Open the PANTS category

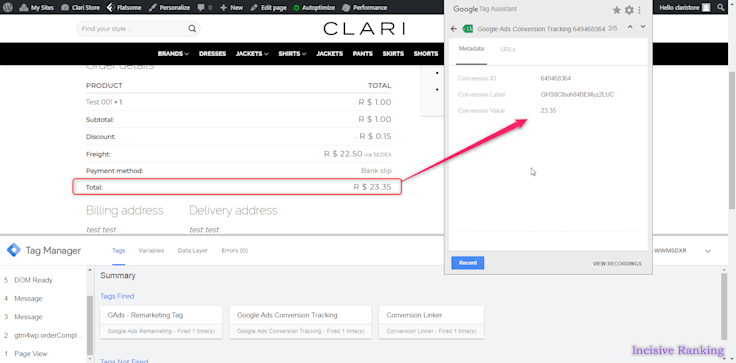coord(363,54)
